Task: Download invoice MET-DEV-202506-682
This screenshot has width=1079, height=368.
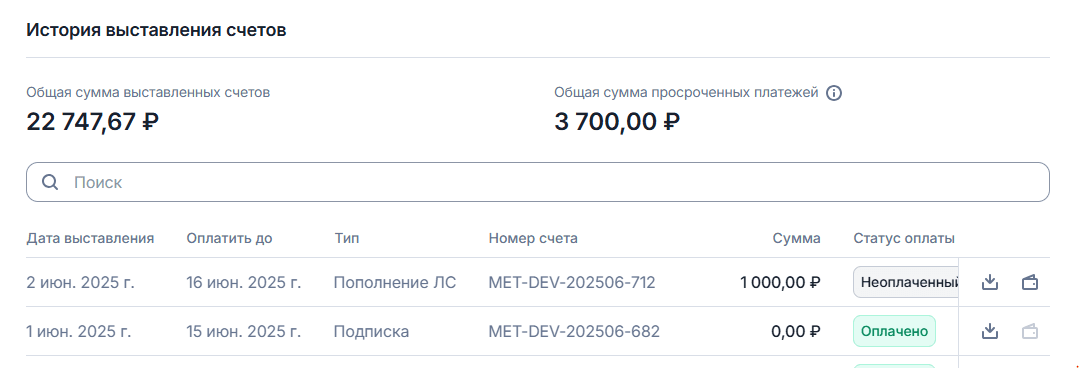Action: click(x=990, y=332)
